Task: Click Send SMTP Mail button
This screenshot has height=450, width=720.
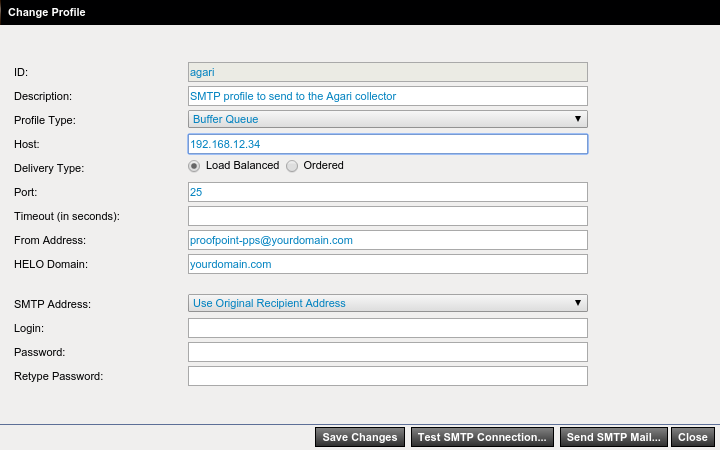Action: 613,437
